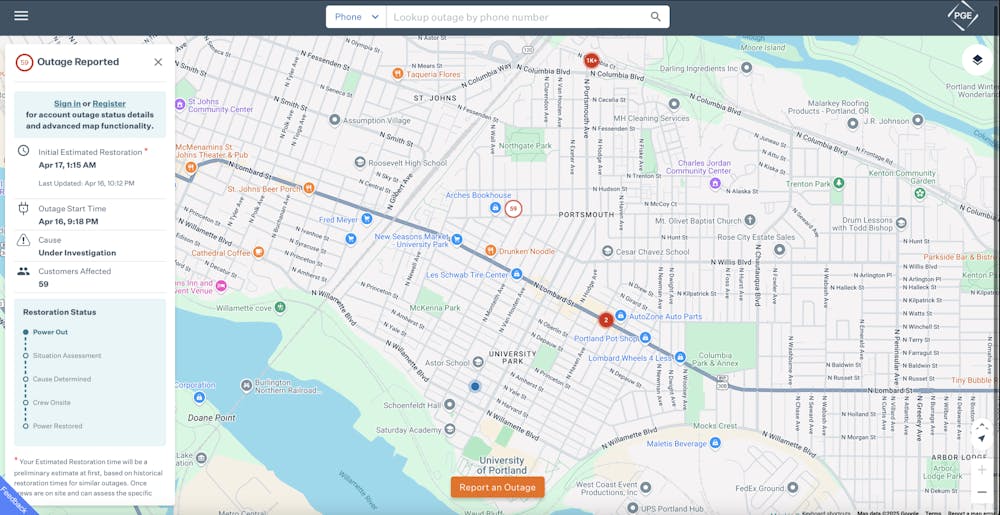Close the Outage Reported panel
This screenshot has width=1000, height=515.
click(158, 62)
